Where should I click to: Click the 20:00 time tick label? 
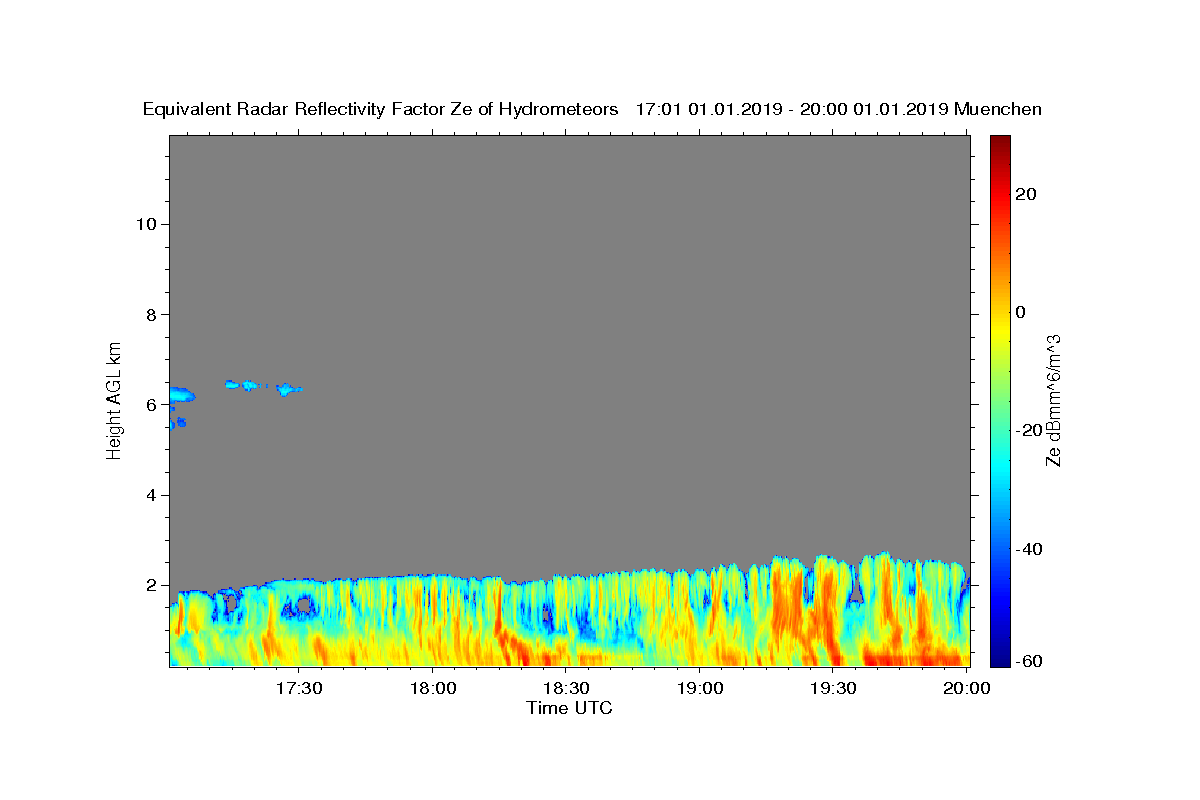coord(967,688)
